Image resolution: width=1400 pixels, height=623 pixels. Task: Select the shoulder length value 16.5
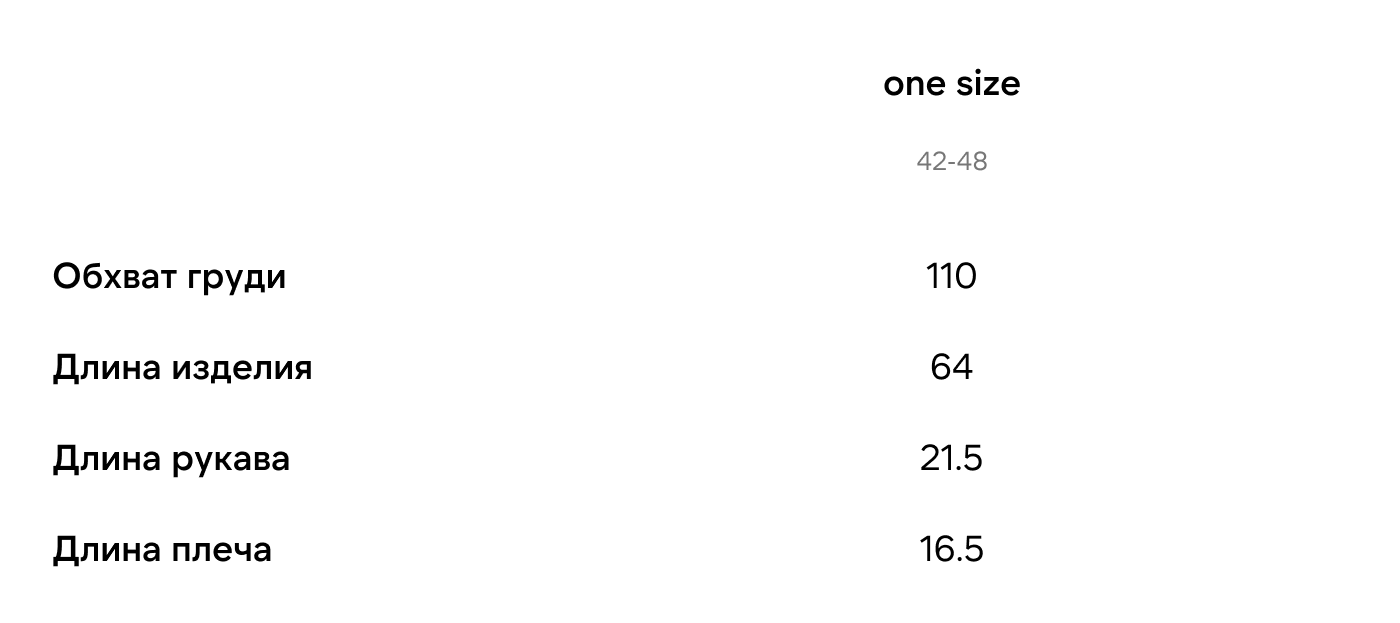(x=951, y=550)
